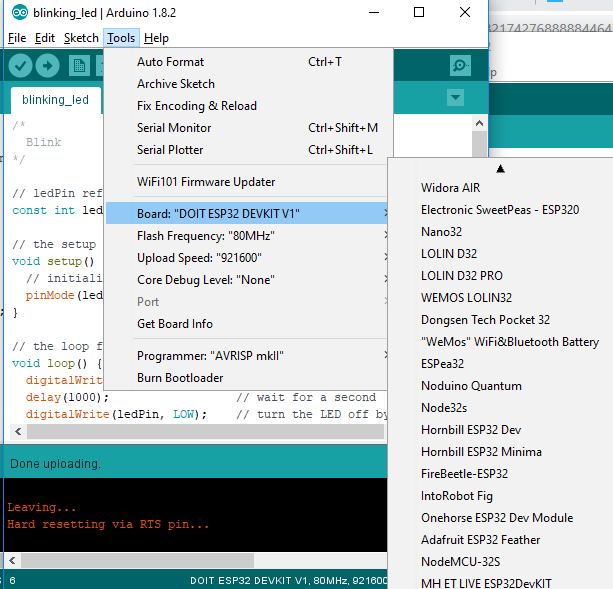Image resolution: width=613 pixels, height=589 pixels.
Task: Open the Serial Monitor magnifier icon
Action: tap(460, 65)
